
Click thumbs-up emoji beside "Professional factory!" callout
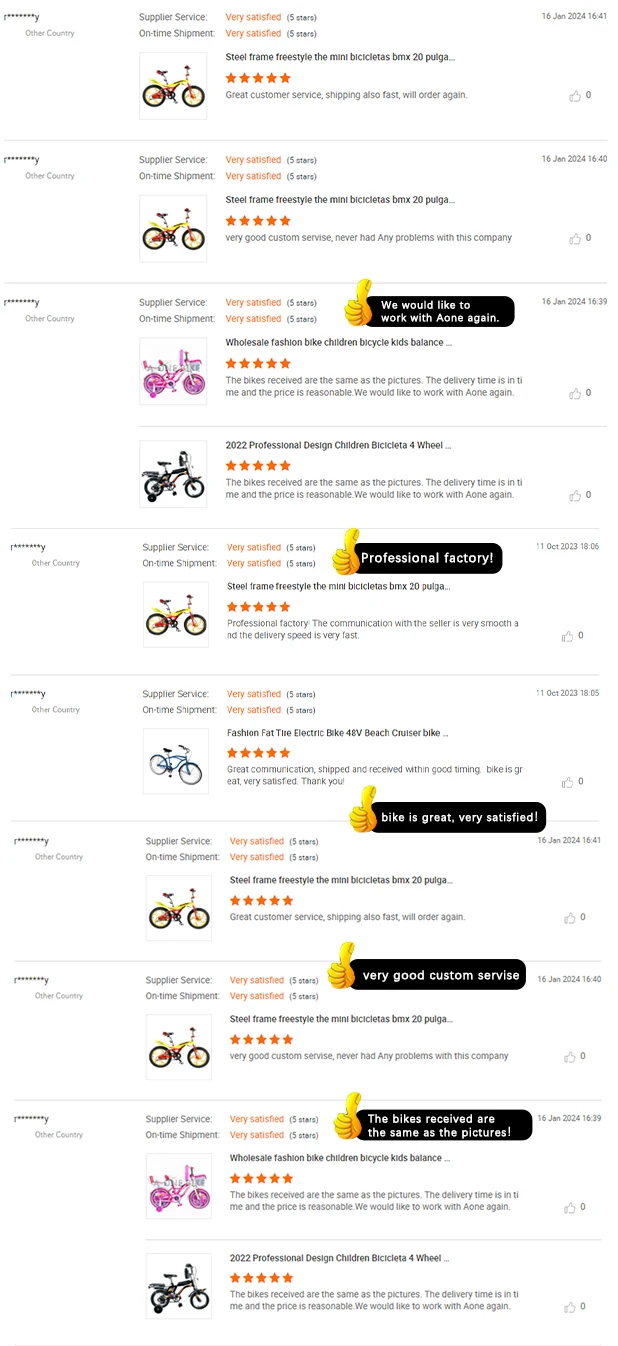point(345,551)
